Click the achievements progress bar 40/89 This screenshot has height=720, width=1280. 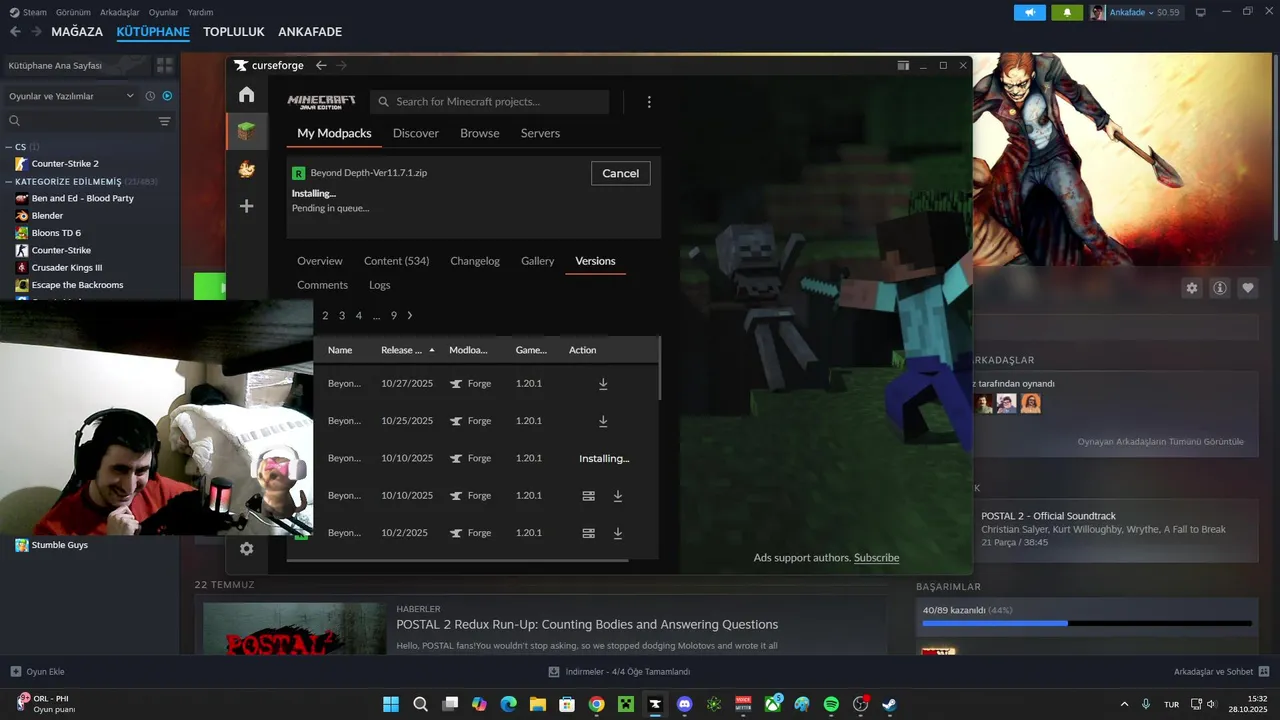click(x=1087, y=623)
